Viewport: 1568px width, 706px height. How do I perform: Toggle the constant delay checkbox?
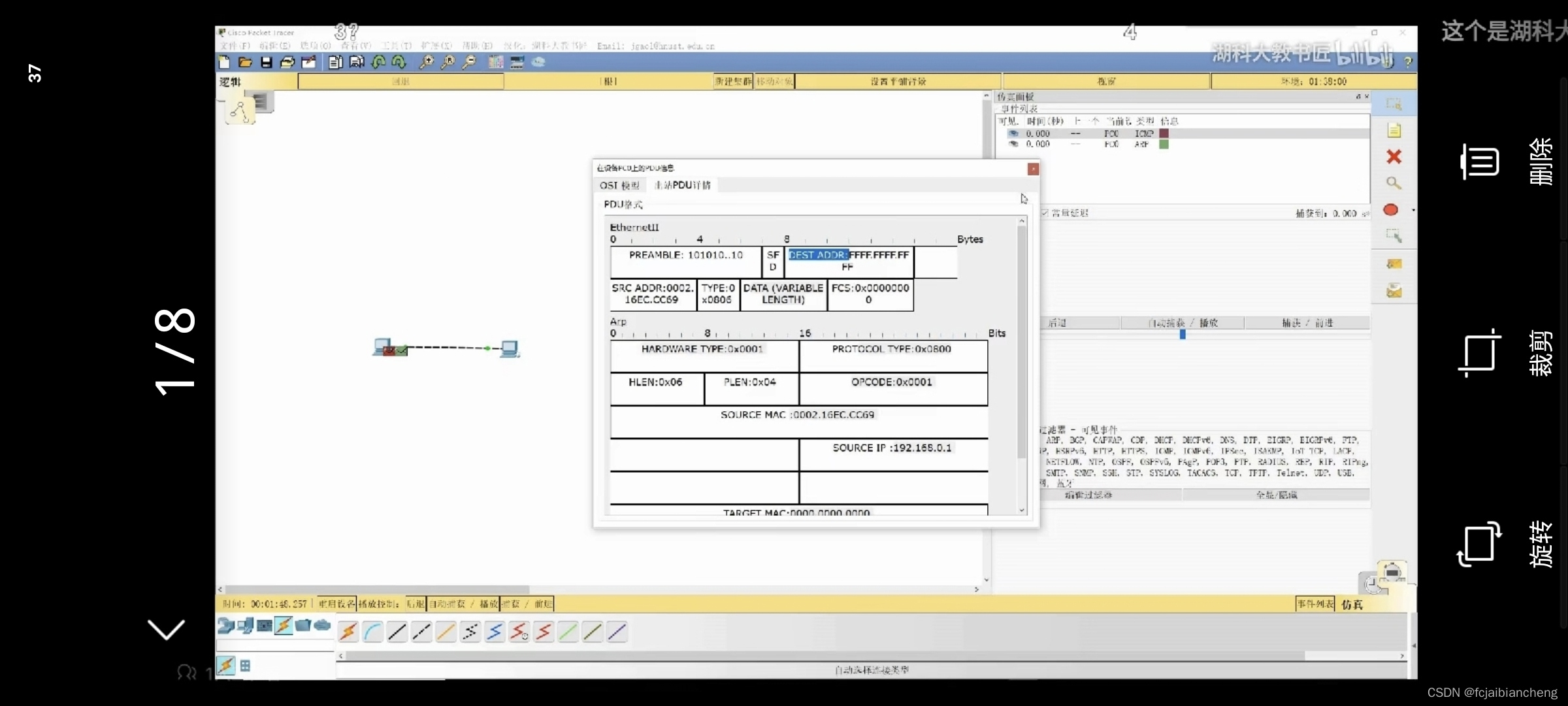coord(1045,213)
